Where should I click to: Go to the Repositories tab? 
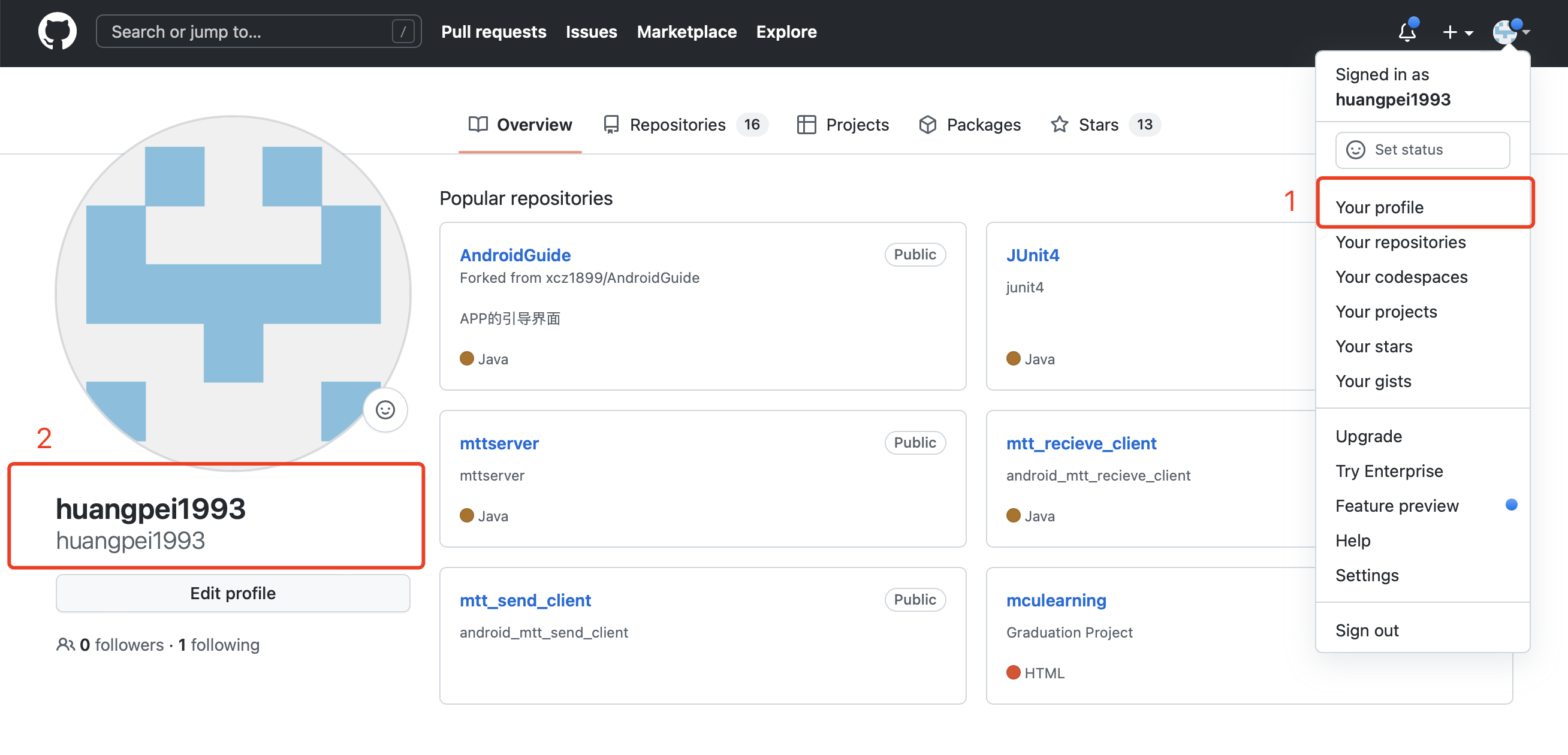click(x=684, y=125)
